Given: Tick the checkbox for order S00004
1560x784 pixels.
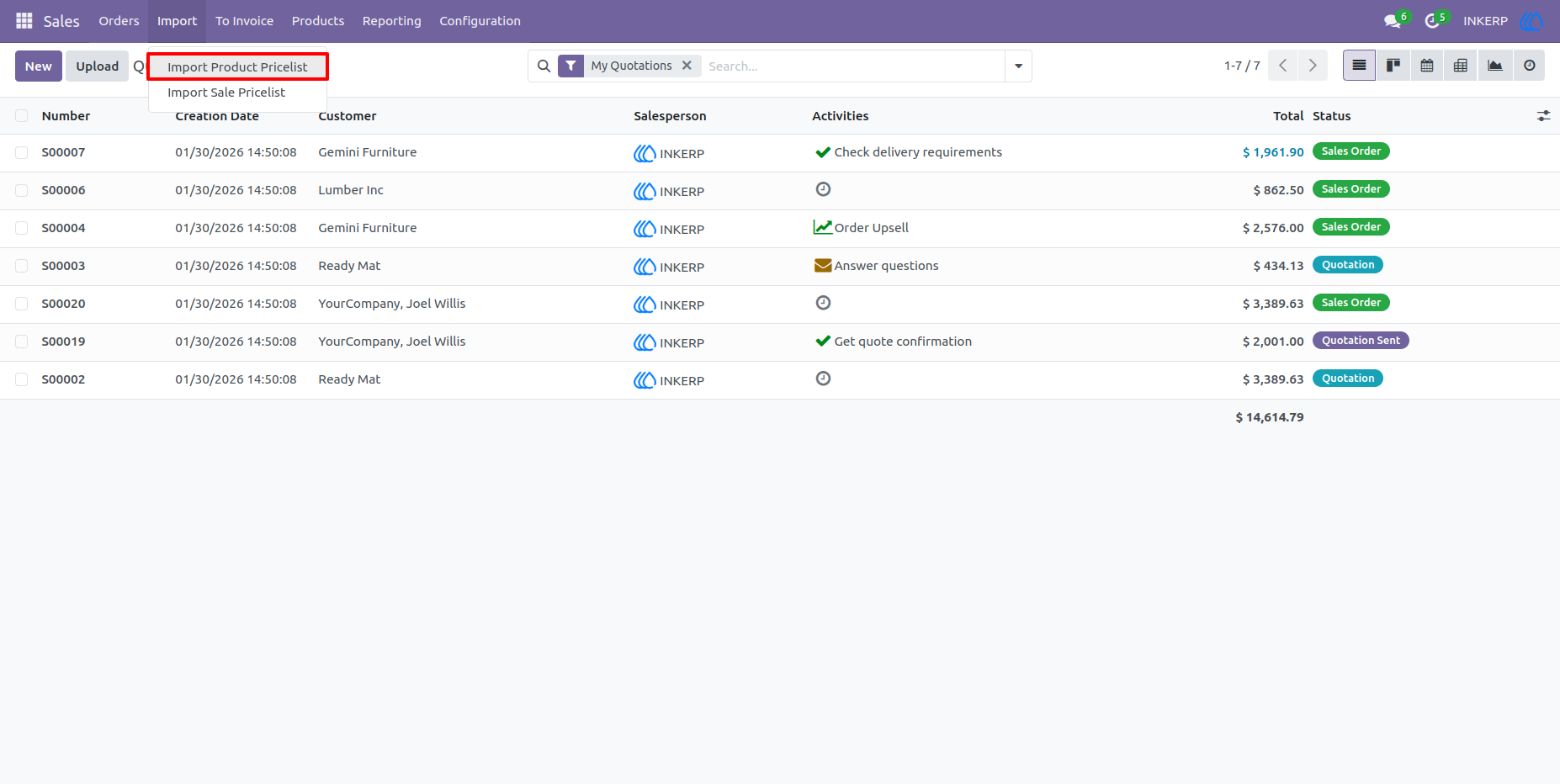Looking at the screenshot, I should [x=22, y=228].
